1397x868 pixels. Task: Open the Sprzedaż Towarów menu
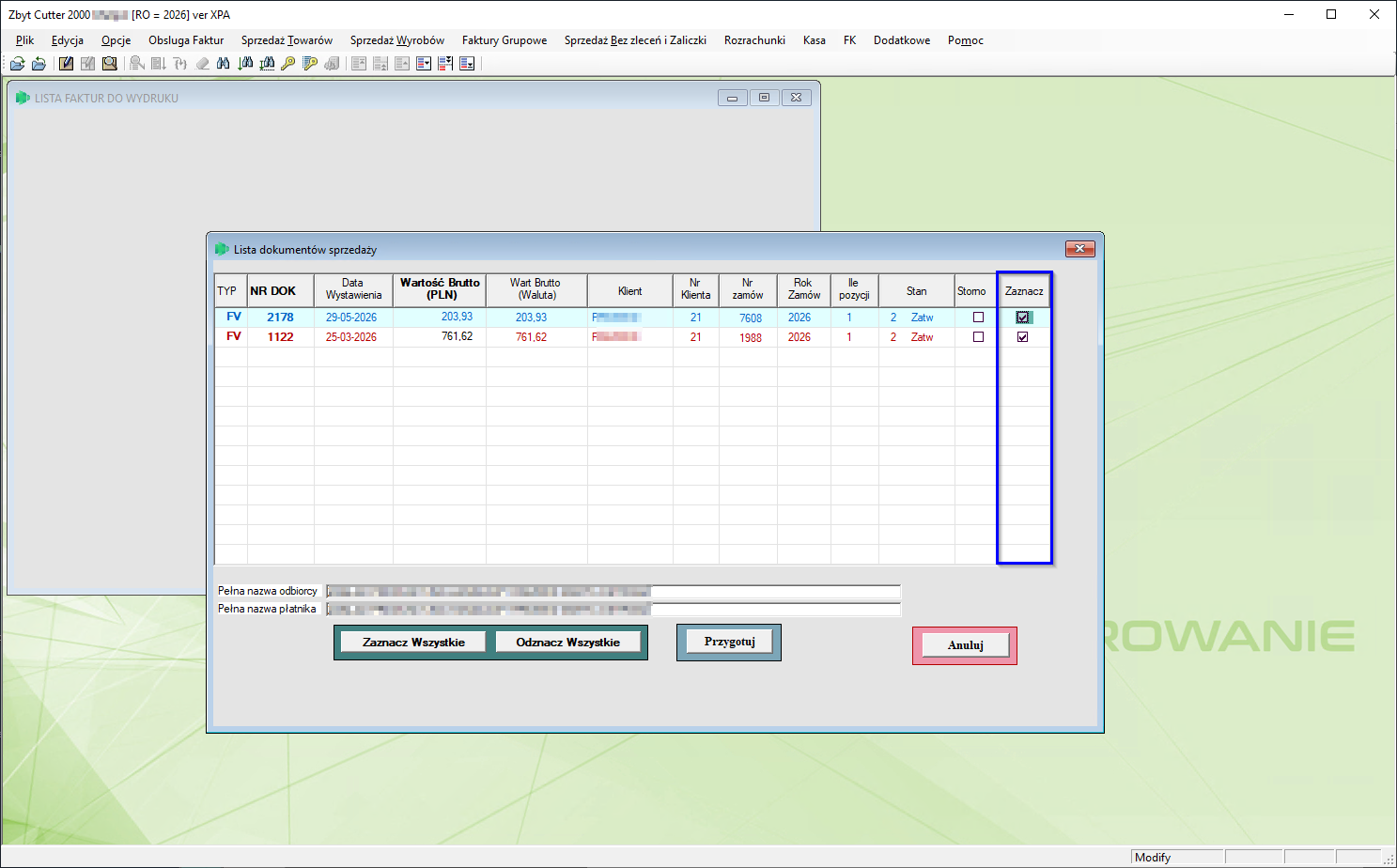(287, 40)
